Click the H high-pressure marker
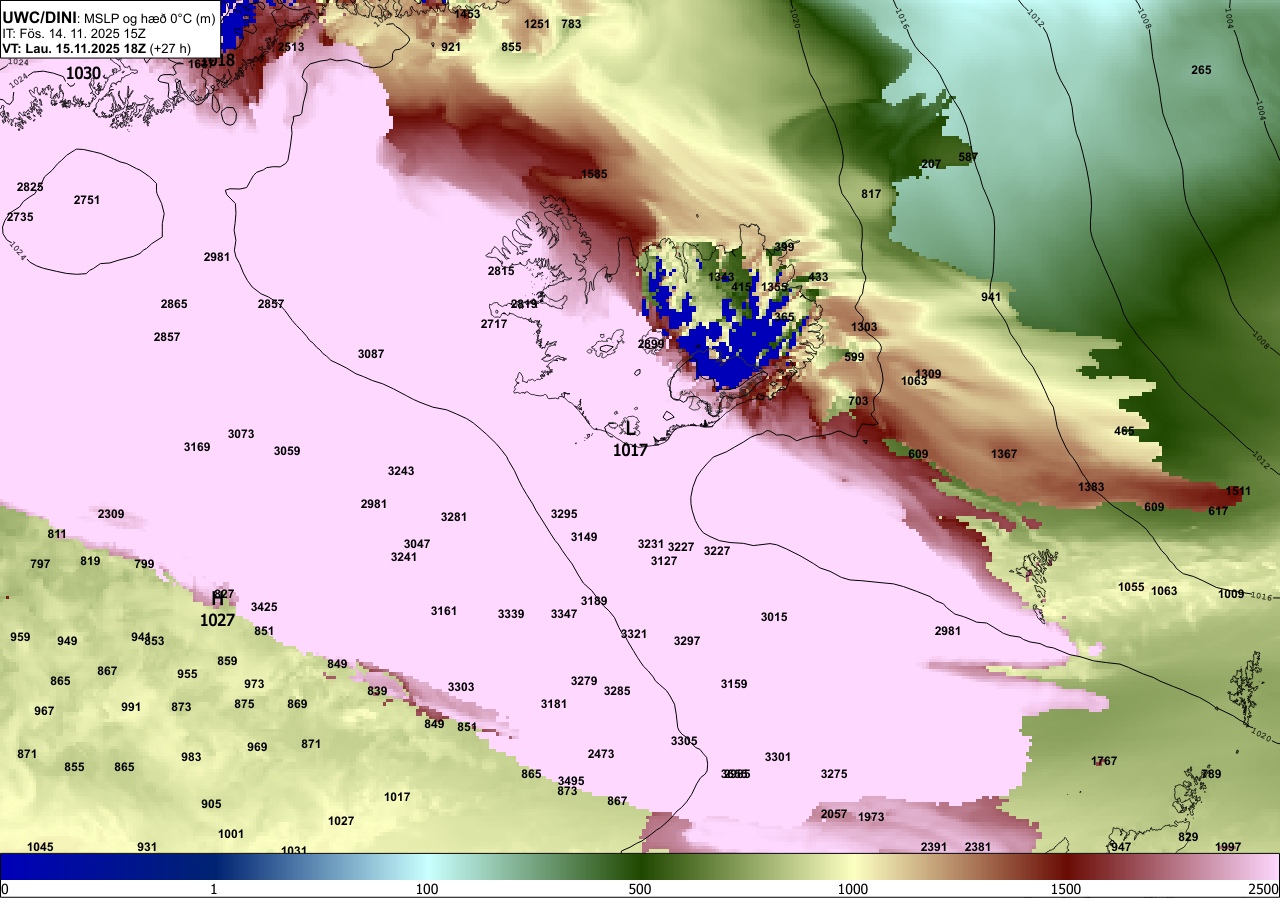This screenshot has height=898, width=1280. (x=217, y=599)
